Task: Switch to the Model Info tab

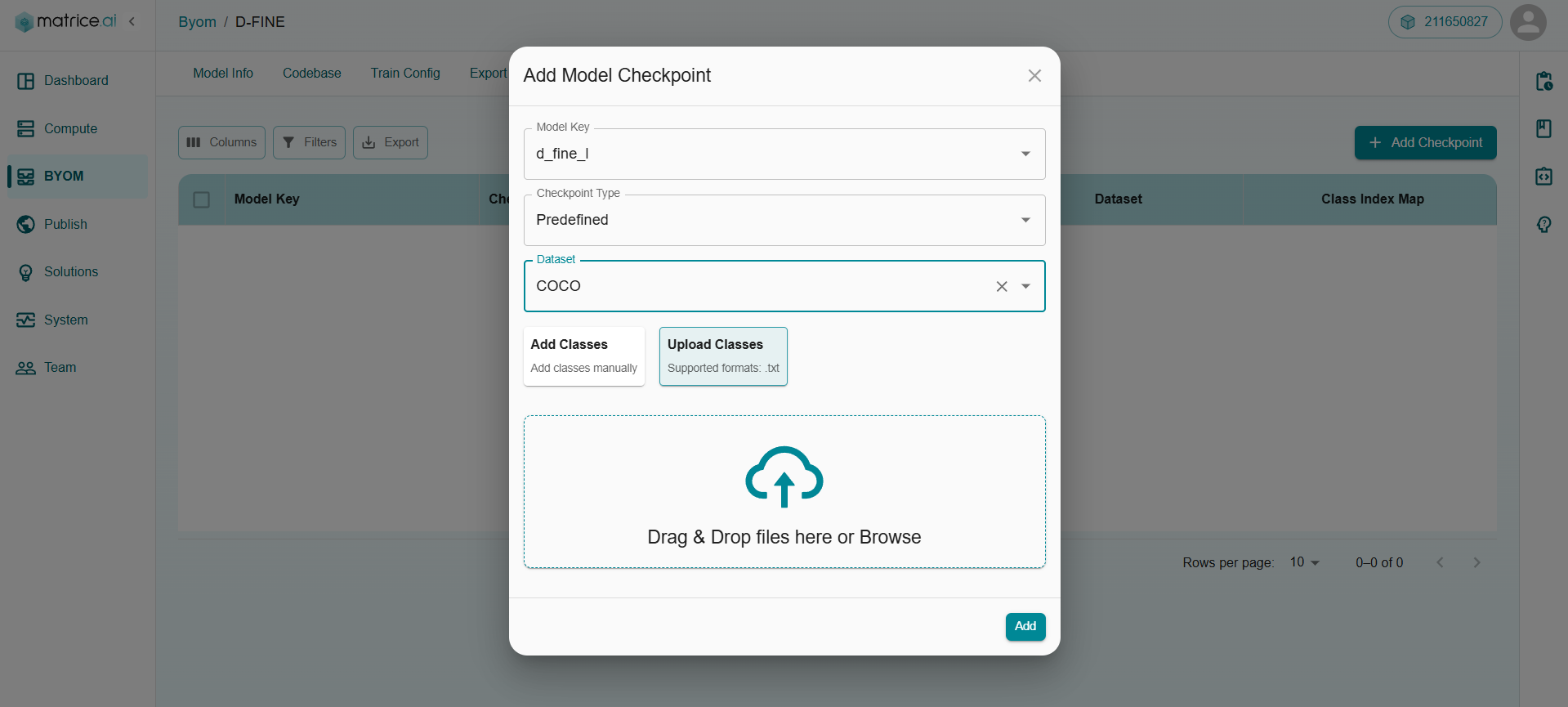Action: point(223,74)
